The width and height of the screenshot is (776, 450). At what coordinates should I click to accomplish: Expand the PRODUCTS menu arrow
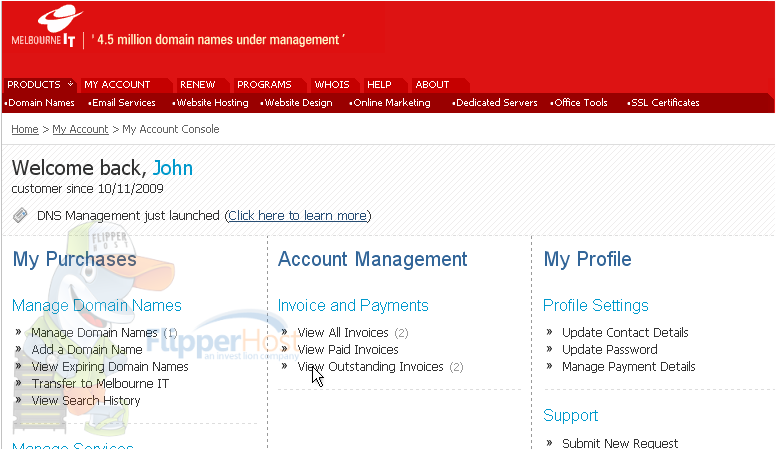(70, 84)
